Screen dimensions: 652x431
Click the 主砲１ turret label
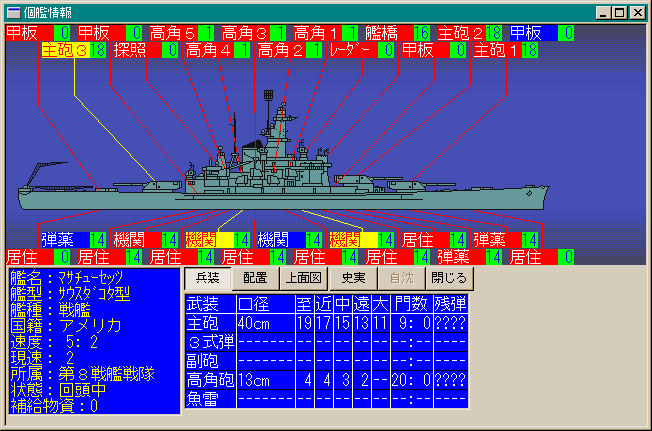[495, 50]
